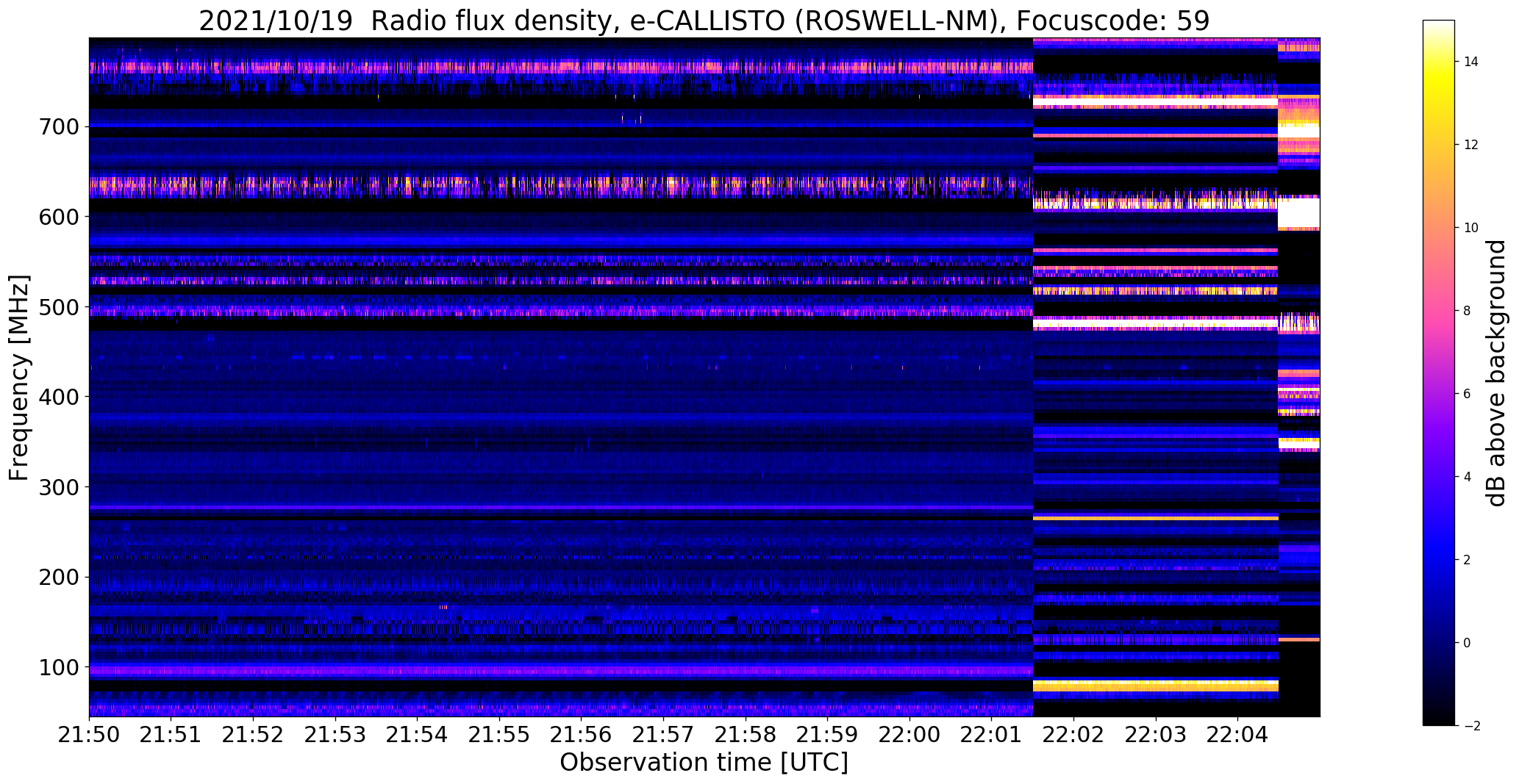This screenshot has width=1519, height=784.
Task: Click the 500 MHz frequency tick label
Action: click(x=57, y=307)
